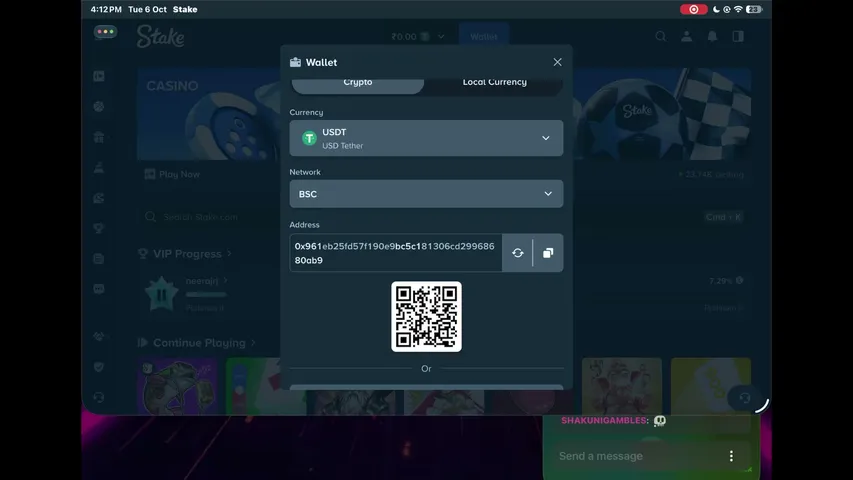This screenshot has width=853, height=480.
Task: Click the SHAKUNIGAMBLES chat username
Action: 604,421
